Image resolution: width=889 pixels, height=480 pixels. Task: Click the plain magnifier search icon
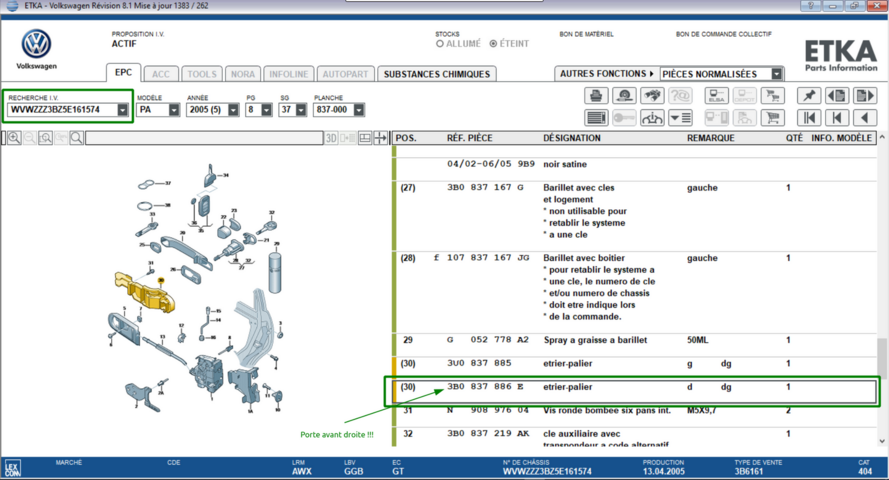77,138
